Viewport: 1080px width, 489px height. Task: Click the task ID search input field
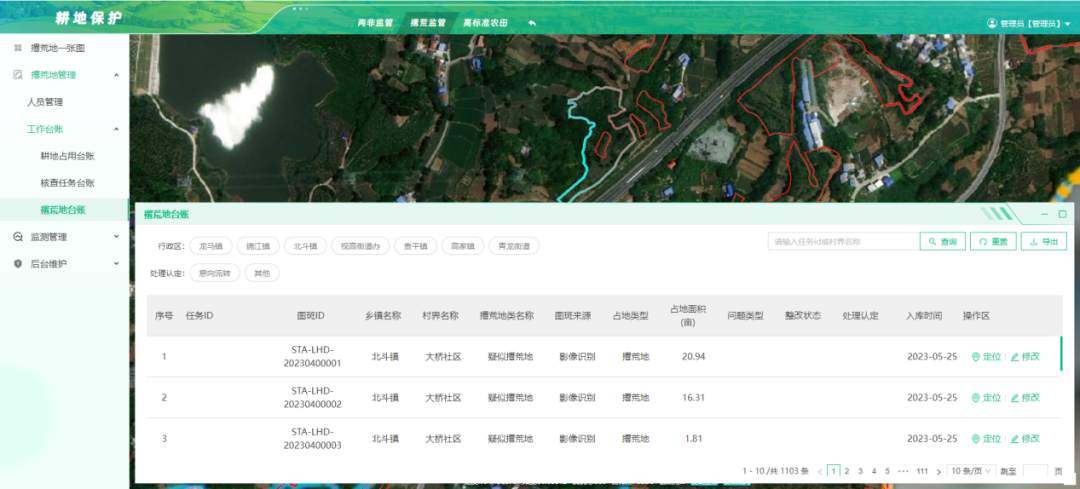(842, 242)
